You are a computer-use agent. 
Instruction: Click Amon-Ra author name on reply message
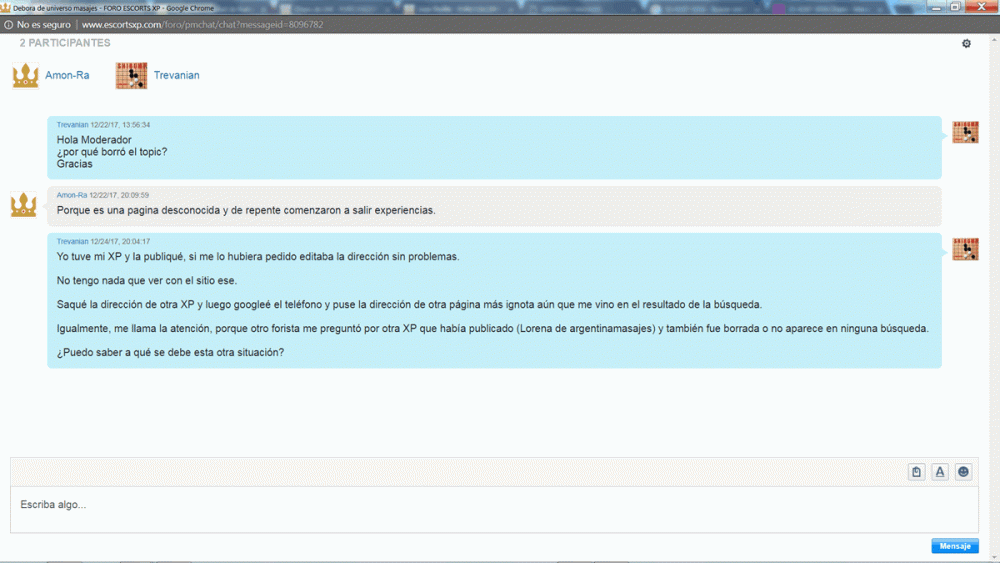71,195
